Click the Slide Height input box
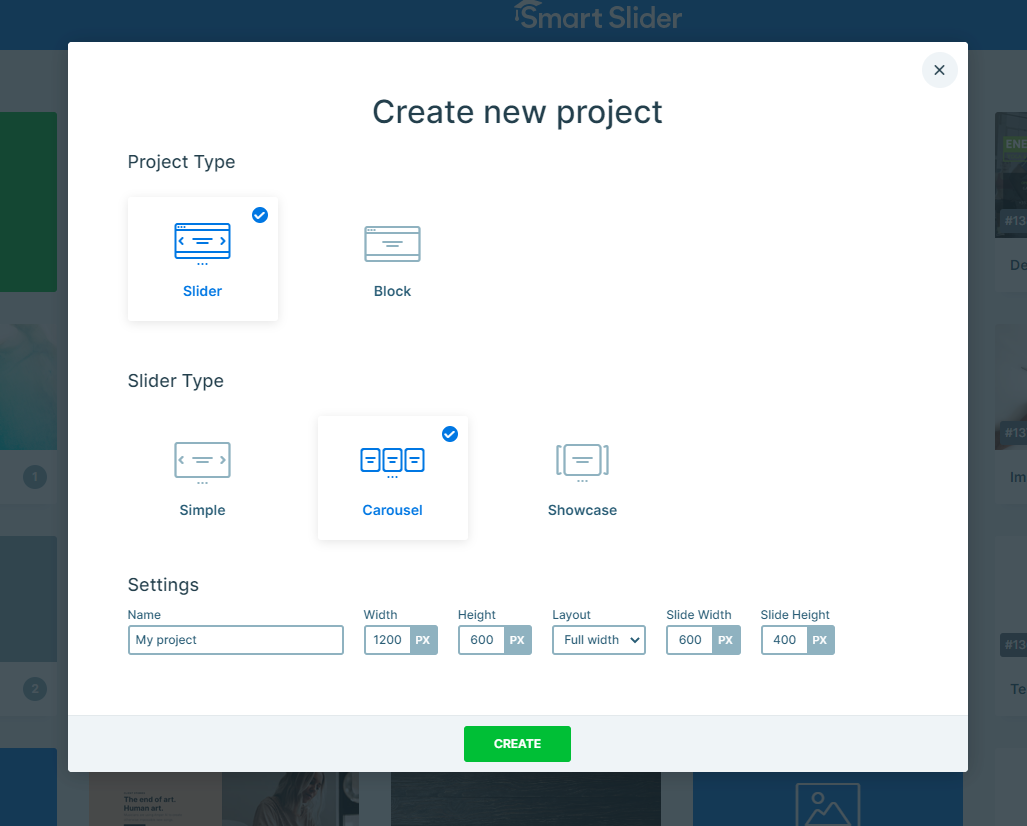 [784, 640]
